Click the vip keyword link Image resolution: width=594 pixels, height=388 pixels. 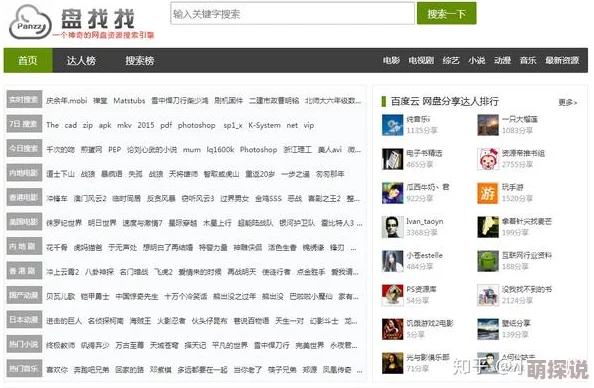pos(309,125)
